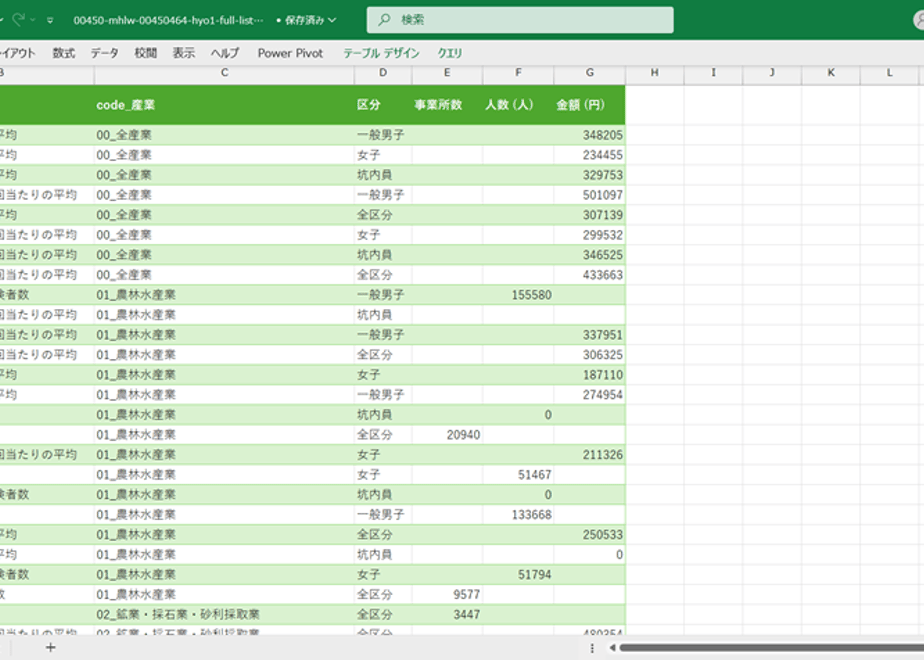Switch to テーブル デザイン tab
This screenshot has width=924, height=660.
coord(381,53)
